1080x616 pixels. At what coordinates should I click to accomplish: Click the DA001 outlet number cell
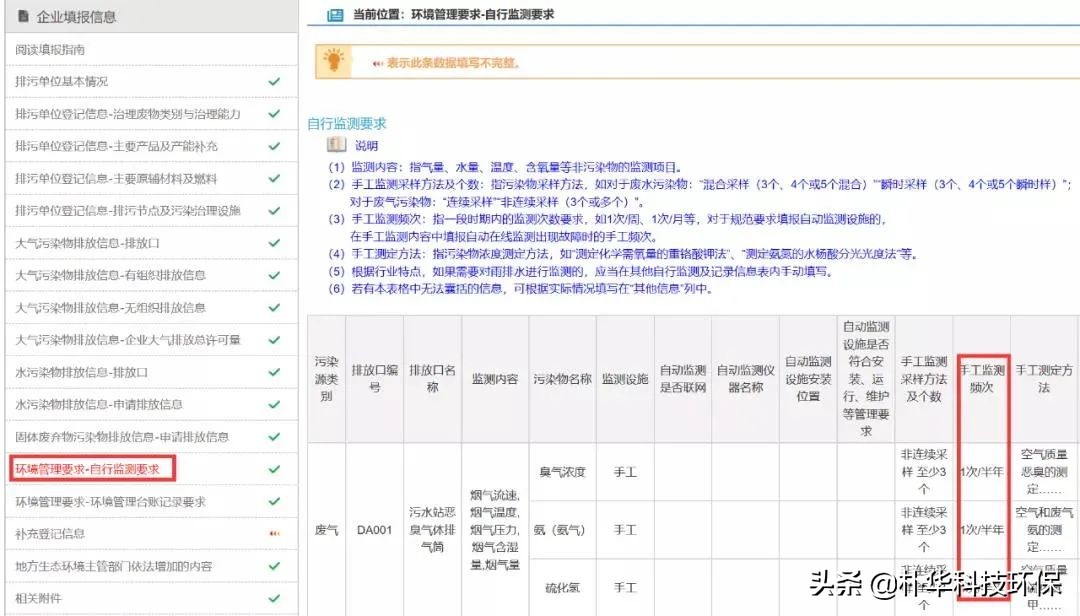click(x=374, y=530)
